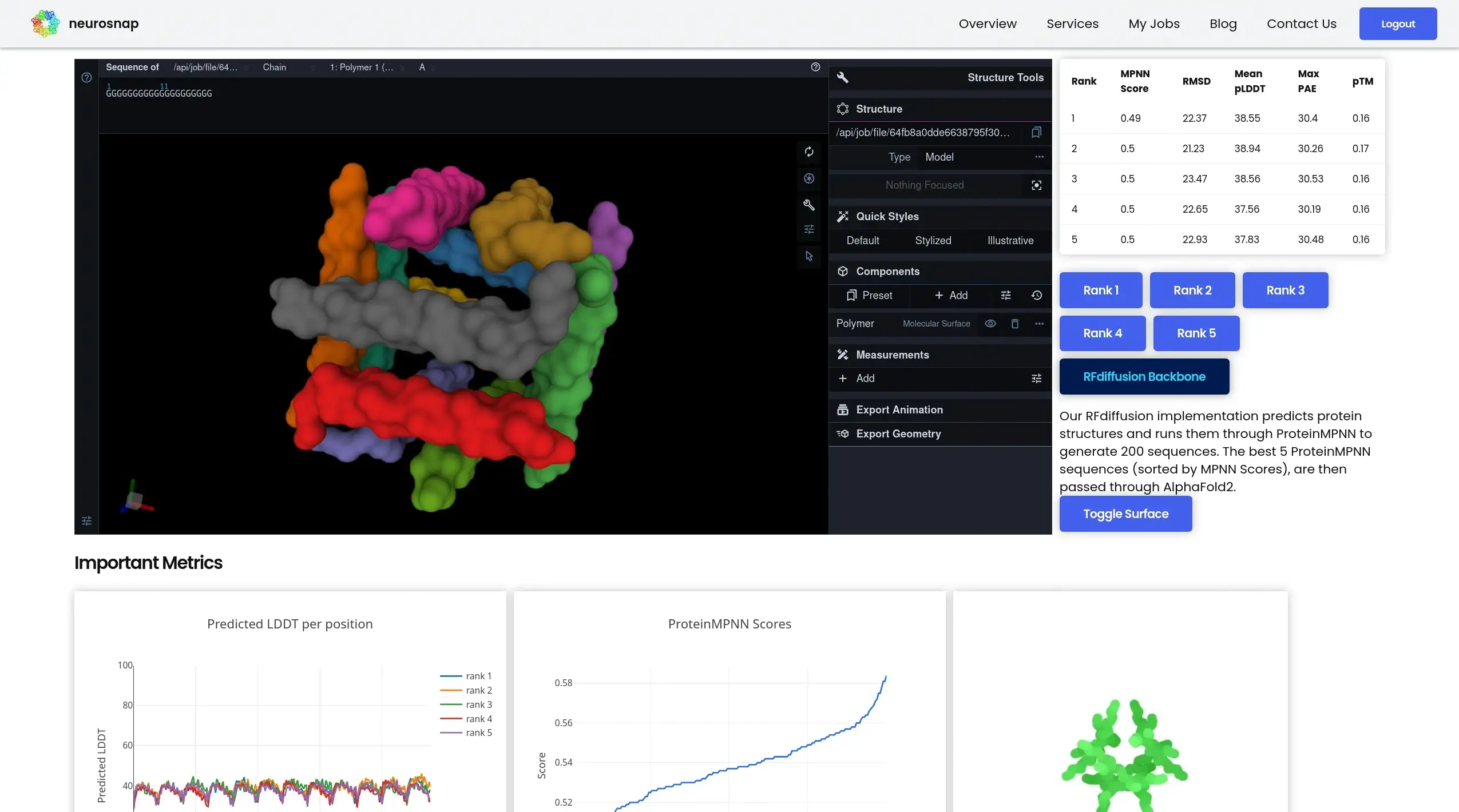Click the focus target icon beside Nothing Focused
1459x812 pixels.
(1036, 185)
